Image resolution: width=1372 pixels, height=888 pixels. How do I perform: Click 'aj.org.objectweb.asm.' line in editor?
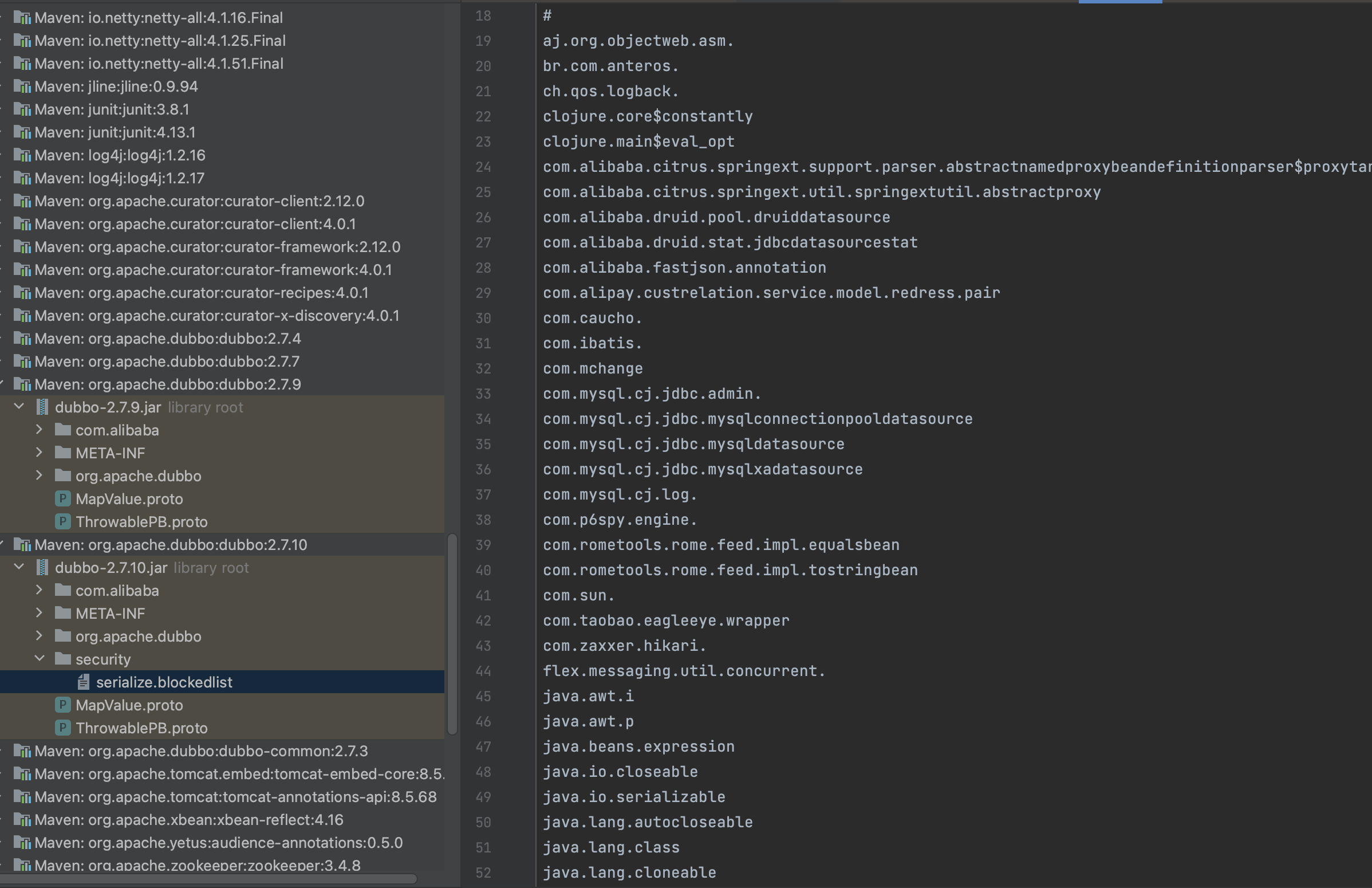(x=638, y=41)
